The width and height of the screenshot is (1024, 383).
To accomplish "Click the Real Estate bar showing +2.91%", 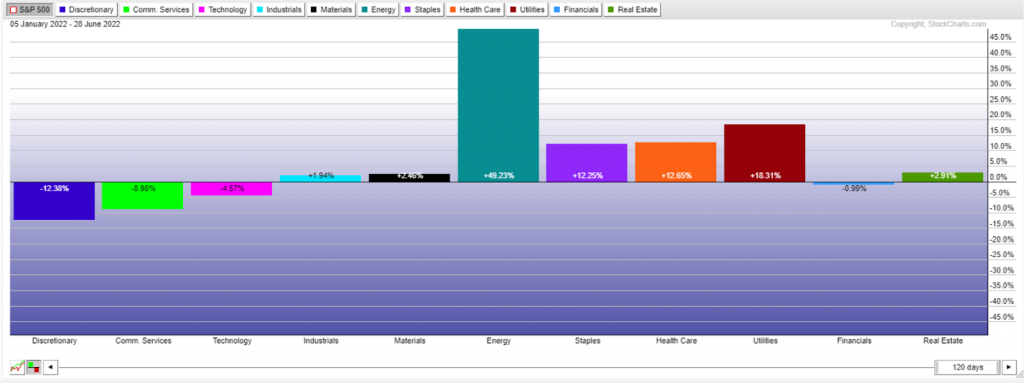I will point(942,177).
